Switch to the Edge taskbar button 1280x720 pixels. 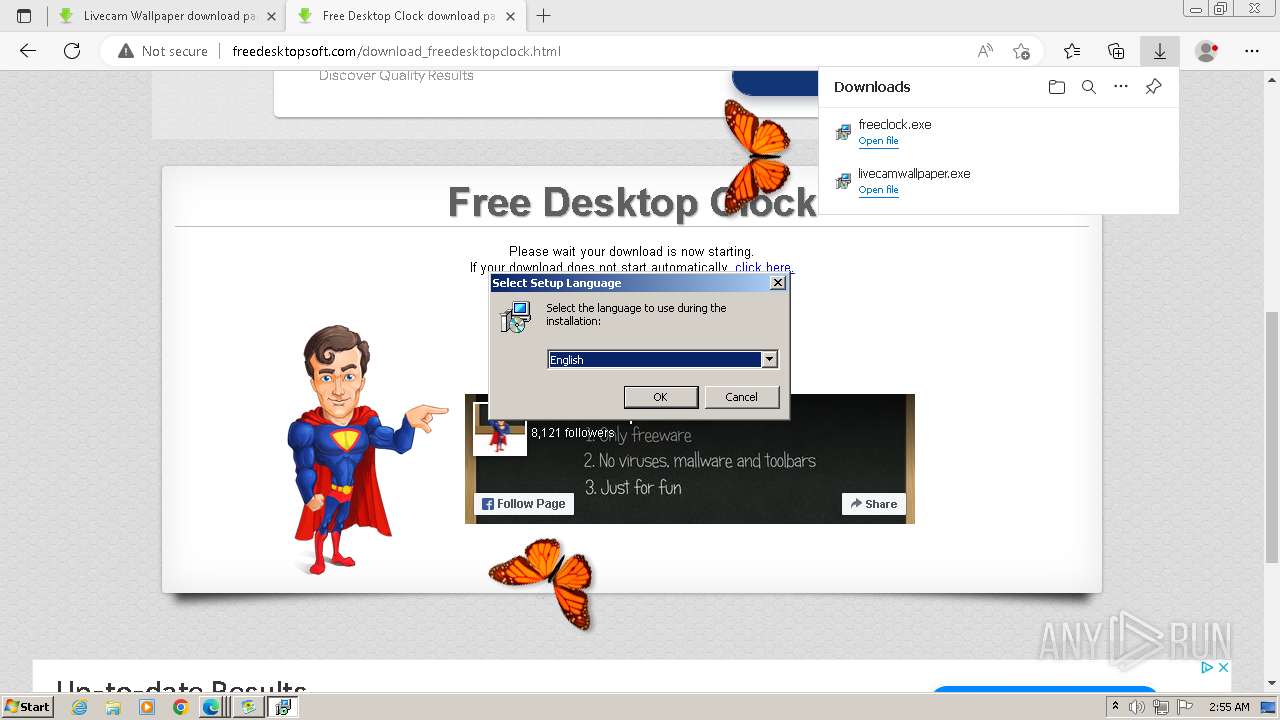213,707
